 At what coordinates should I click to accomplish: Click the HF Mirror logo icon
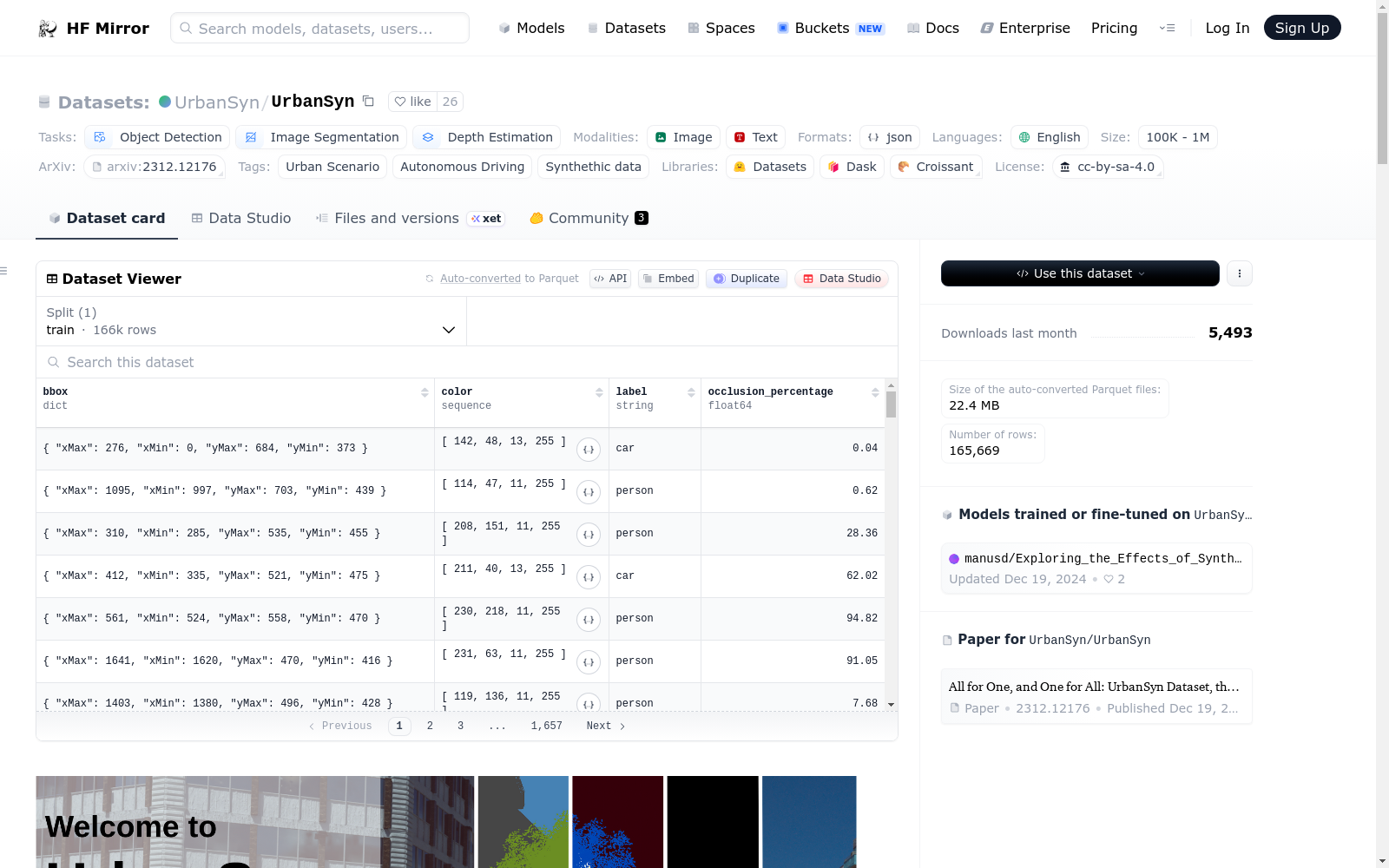(48, 29)
